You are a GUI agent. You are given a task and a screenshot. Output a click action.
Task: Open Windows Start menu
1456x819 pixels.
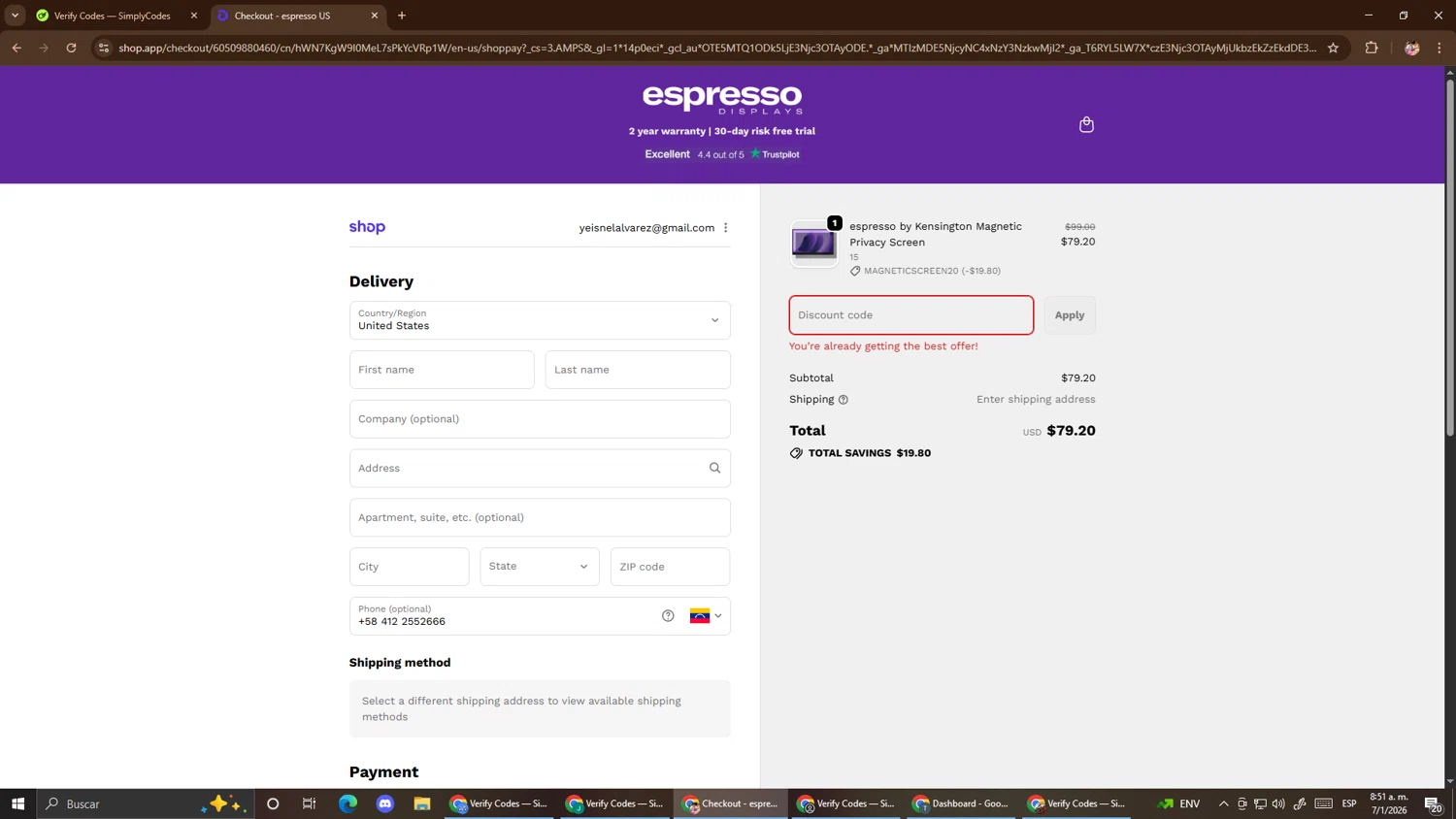(17, 803)
